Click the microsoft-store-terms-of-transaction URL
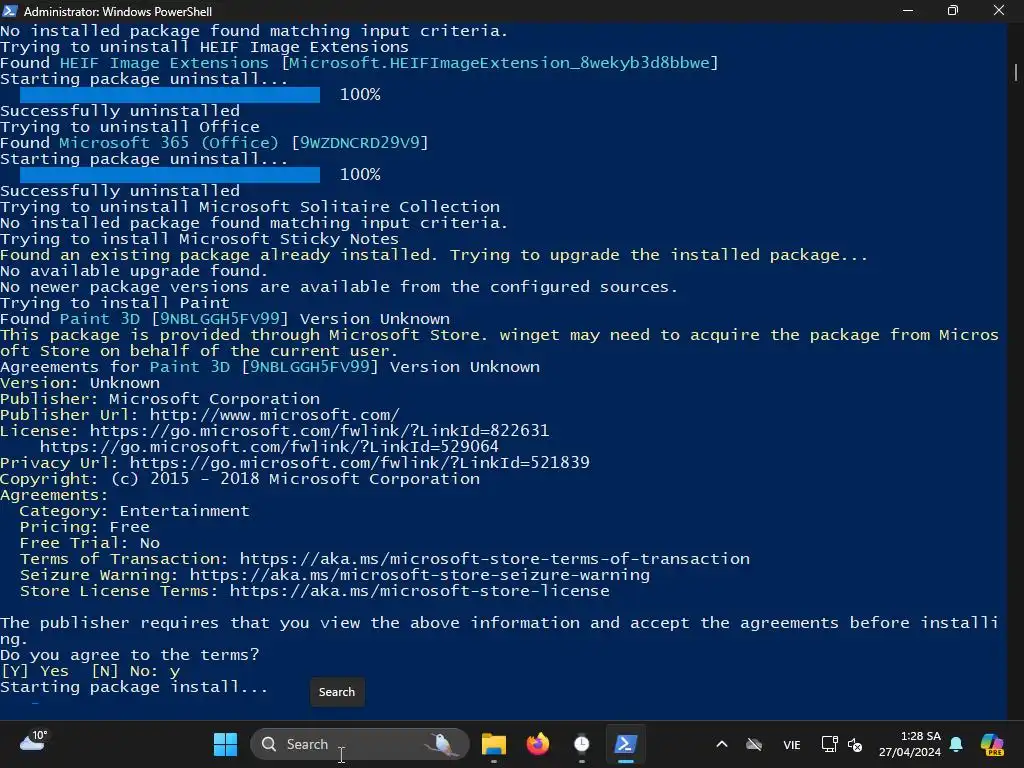 (494, 559)
